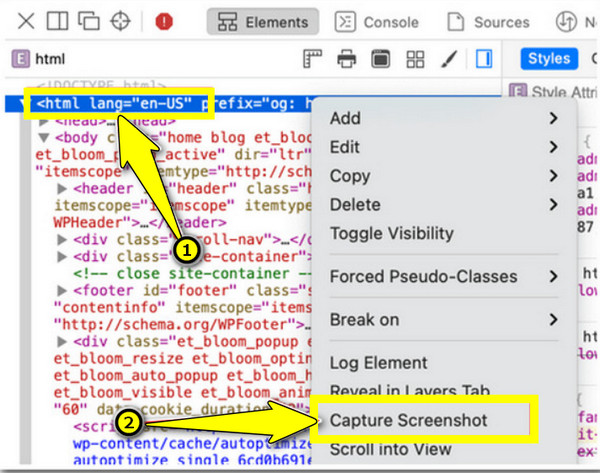Toggle layout grid overlays icon
The width and height of the screenshot is (600, 473).
415,59
